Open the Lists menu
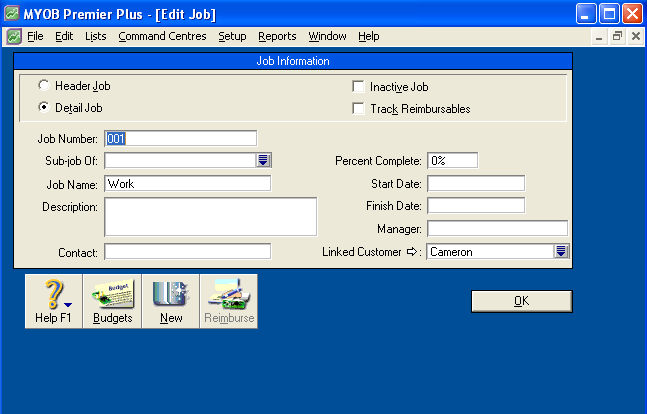 [95, 36]
